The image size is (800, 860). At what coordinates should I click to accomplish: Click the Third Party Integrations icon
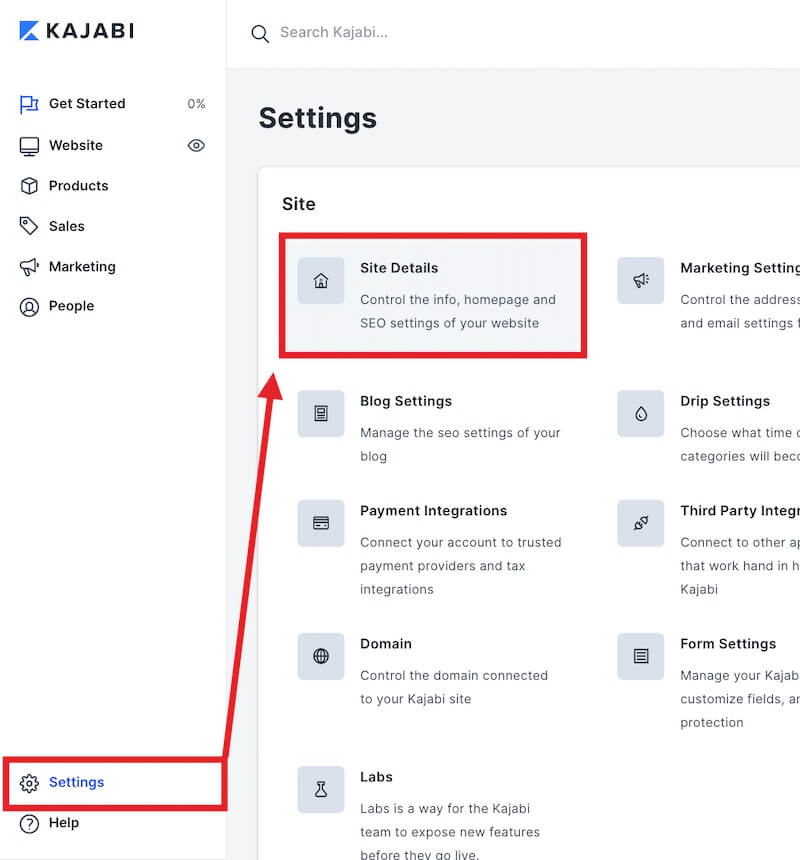pyautogui.click(x=640, y=523)
